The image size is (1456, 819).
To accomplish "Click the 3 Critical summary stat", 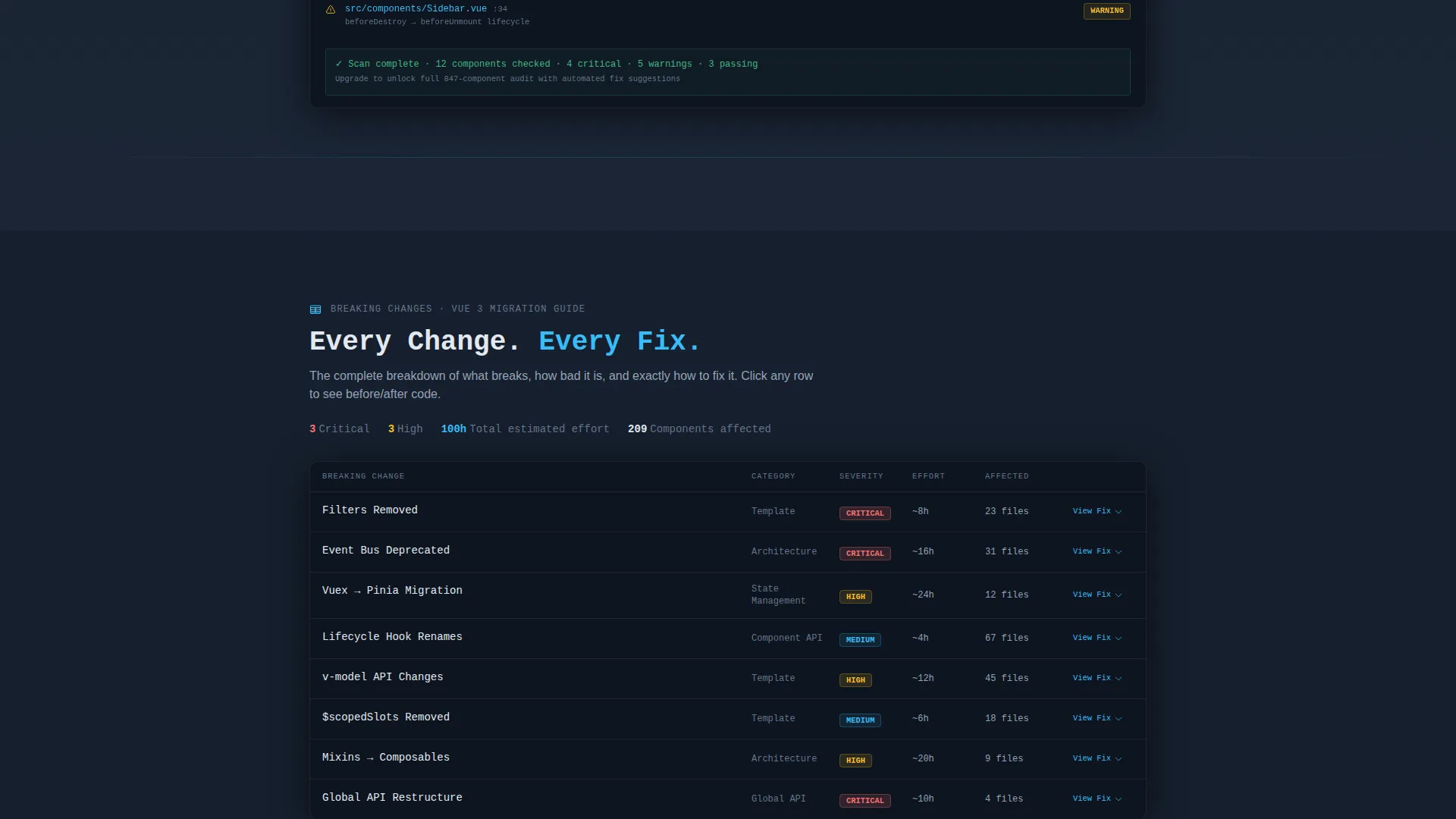I will 340,429.
